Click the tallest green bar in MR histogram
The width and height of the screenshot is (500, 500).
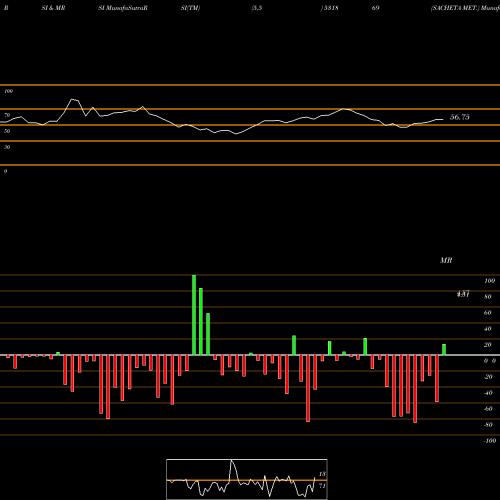tap(194, 315)
